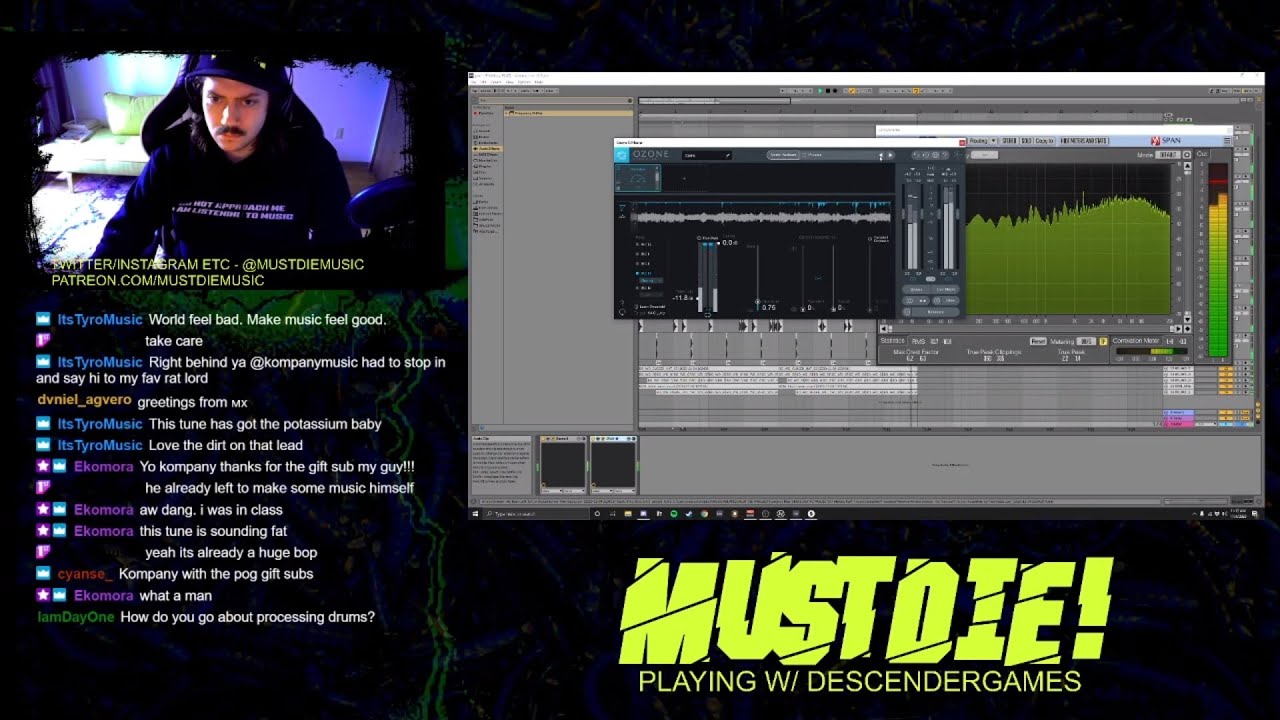The width and height of the screenshot is (1280, 720).
Task: Select the highlighted Audio Effects browser category
Action: click(x=487, y=148)
